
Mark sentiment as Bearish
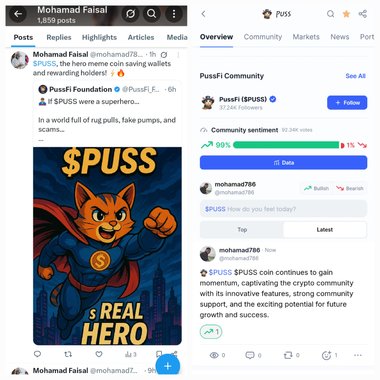pyautogui.click(x=350, y=188)
